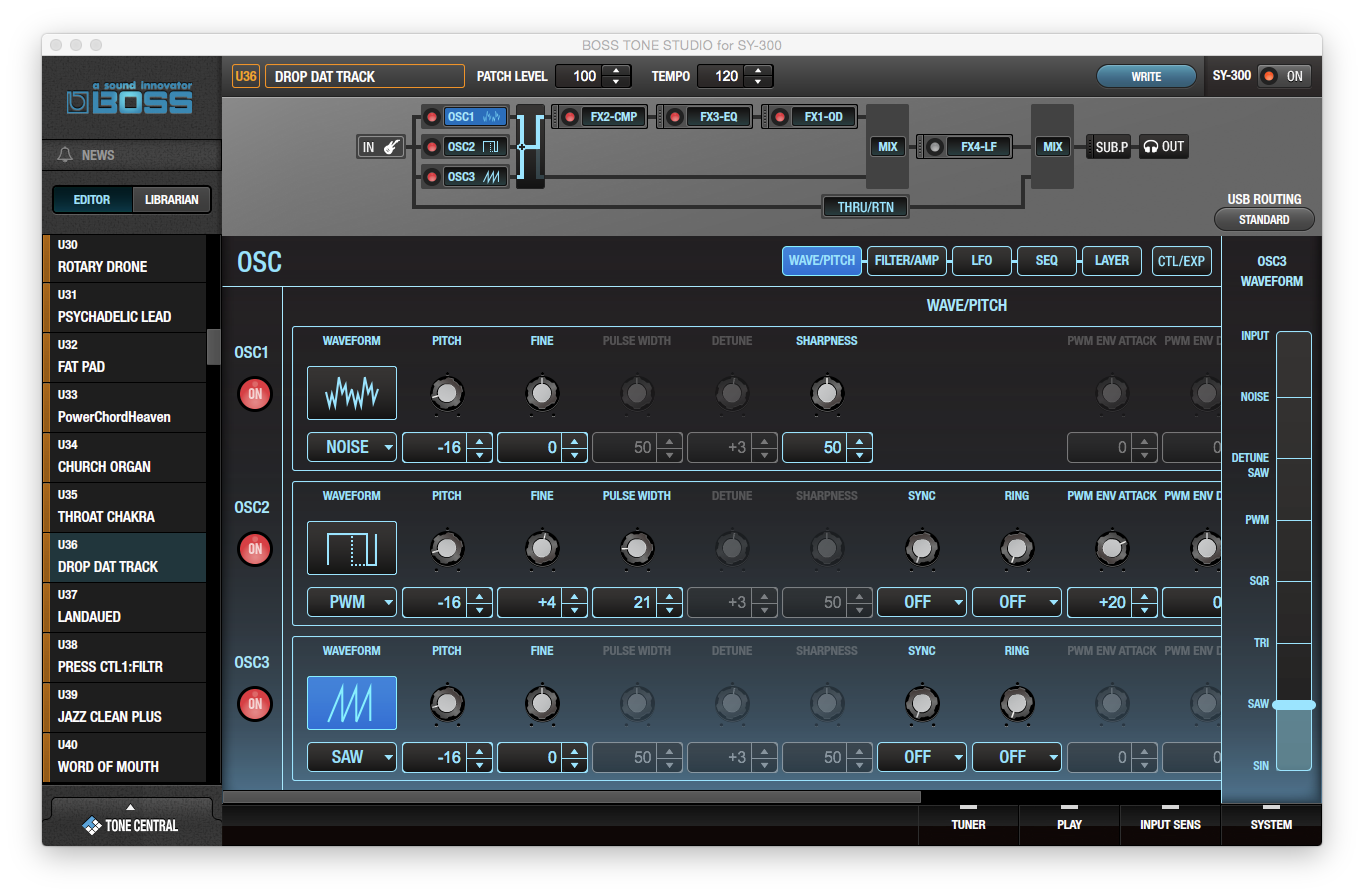Click the first MIX block in the chain
Screen dimensions: 1364x896
click(887, 146)
